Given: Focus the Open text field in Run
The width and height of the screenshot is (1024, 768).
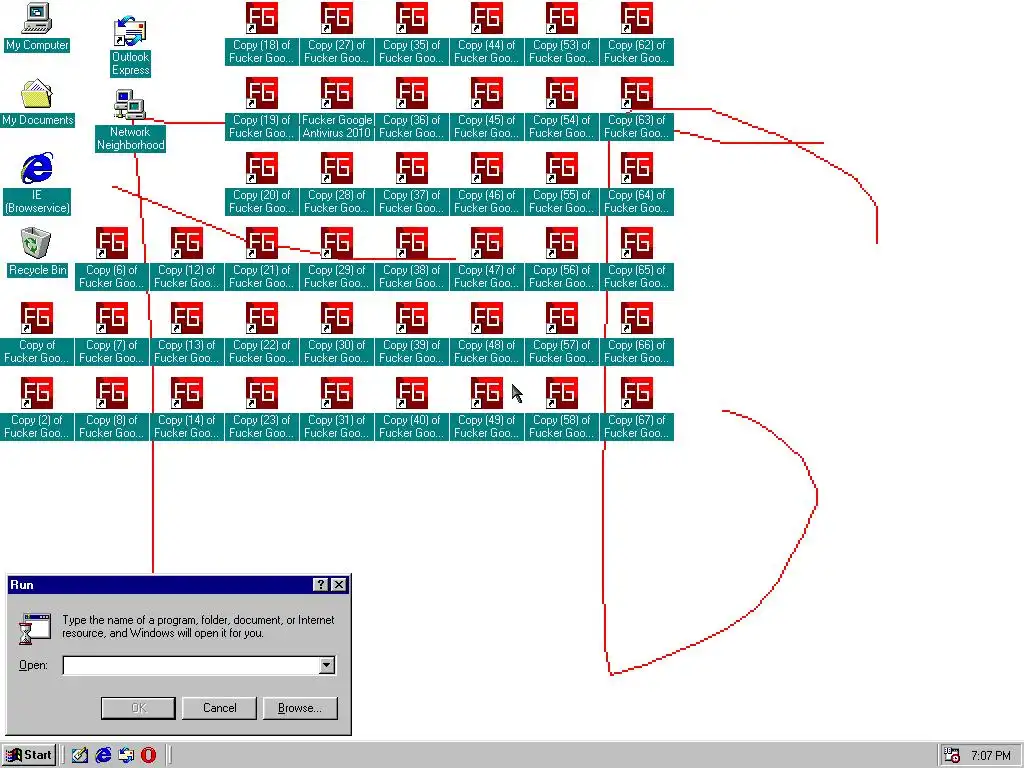Looking at the screenshot, I should coord(191,665).
